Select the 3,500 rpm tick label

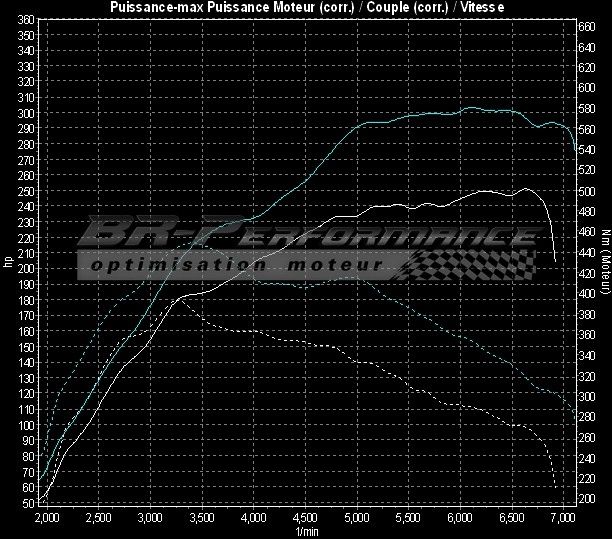coord(202,518)
